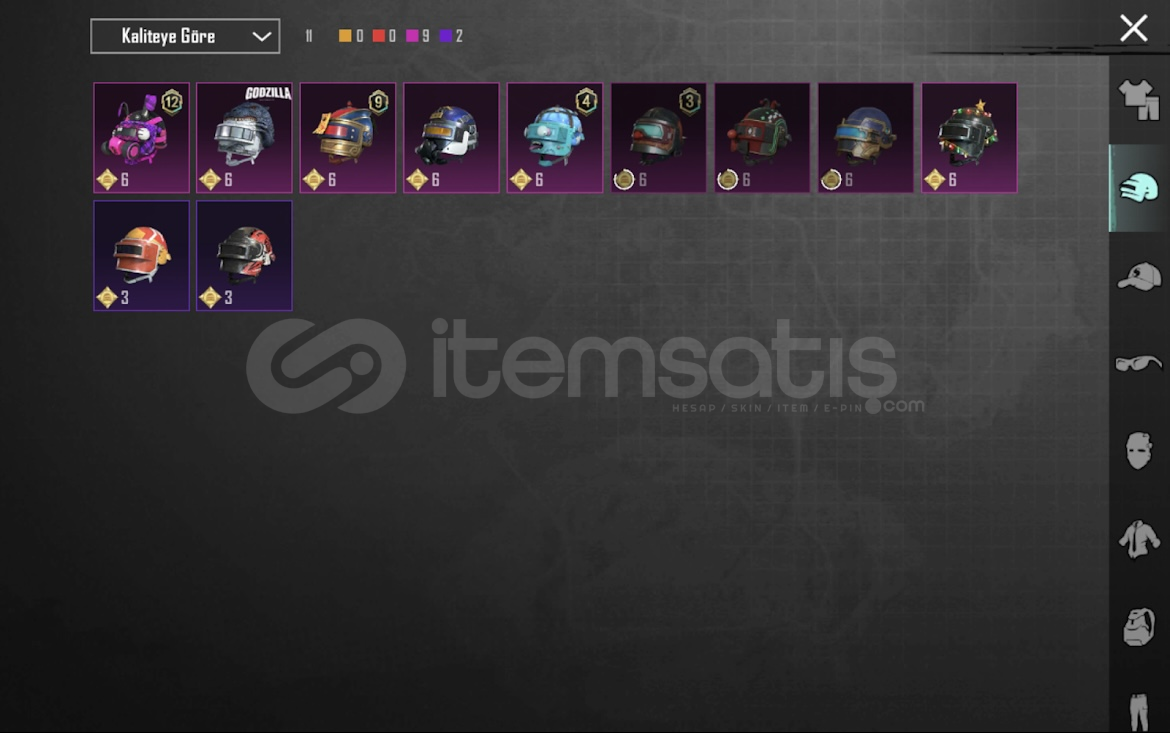Select the pink bunny helmet level 12
The image size is (1170, 733).
coord(141,137)
